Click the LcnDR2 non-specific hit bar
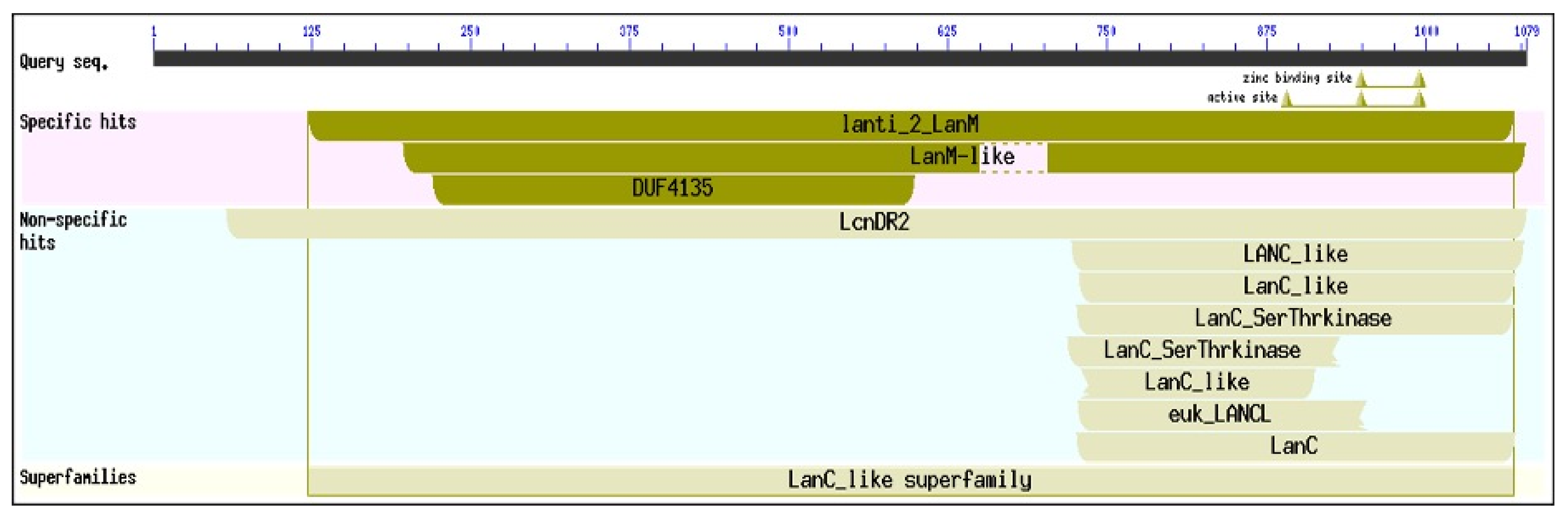 (874, 223)
